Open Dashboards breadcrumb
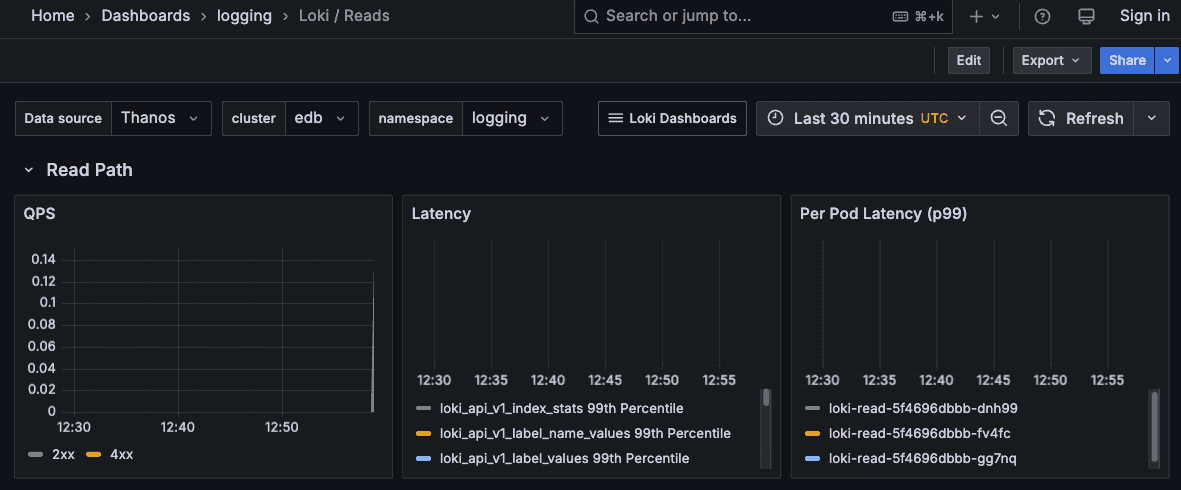The image size is (1181, 490). [145, 16]
